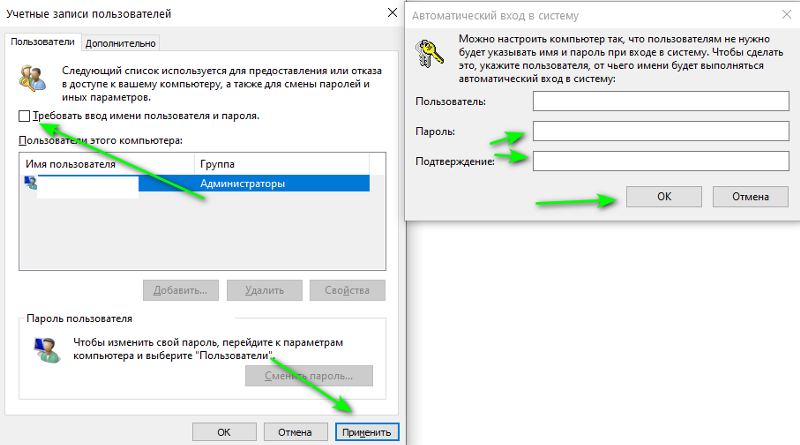Image resolution: width=800 pixels, height=445 pixels.
Task: Click Отмена in Учетные записи window
Action: pyautogui.click(x=295, y=432)
